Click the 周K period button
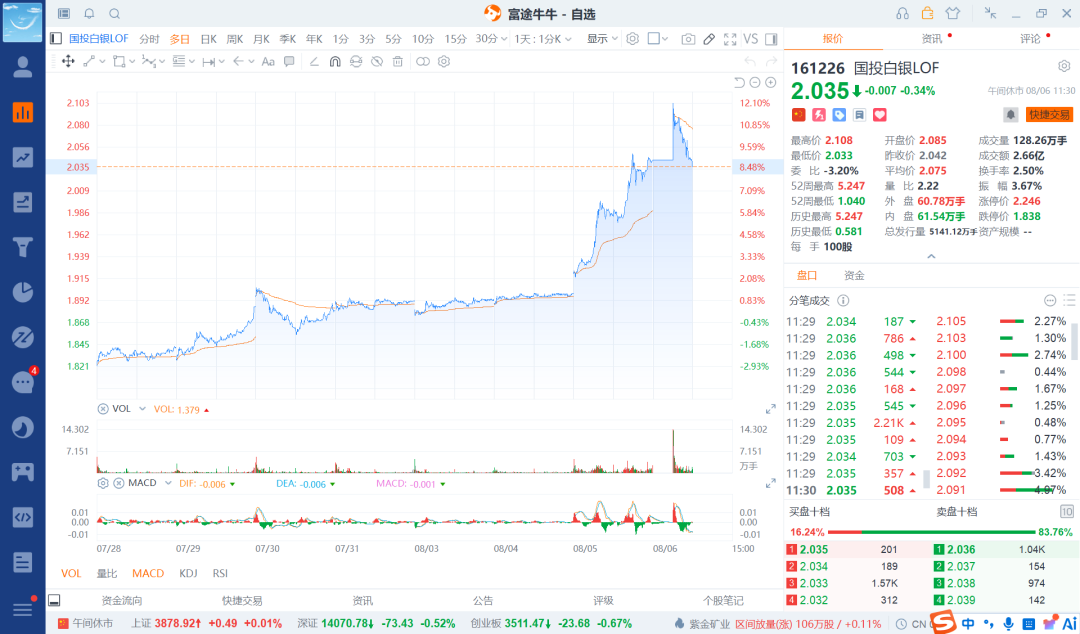 coord(235,39)
